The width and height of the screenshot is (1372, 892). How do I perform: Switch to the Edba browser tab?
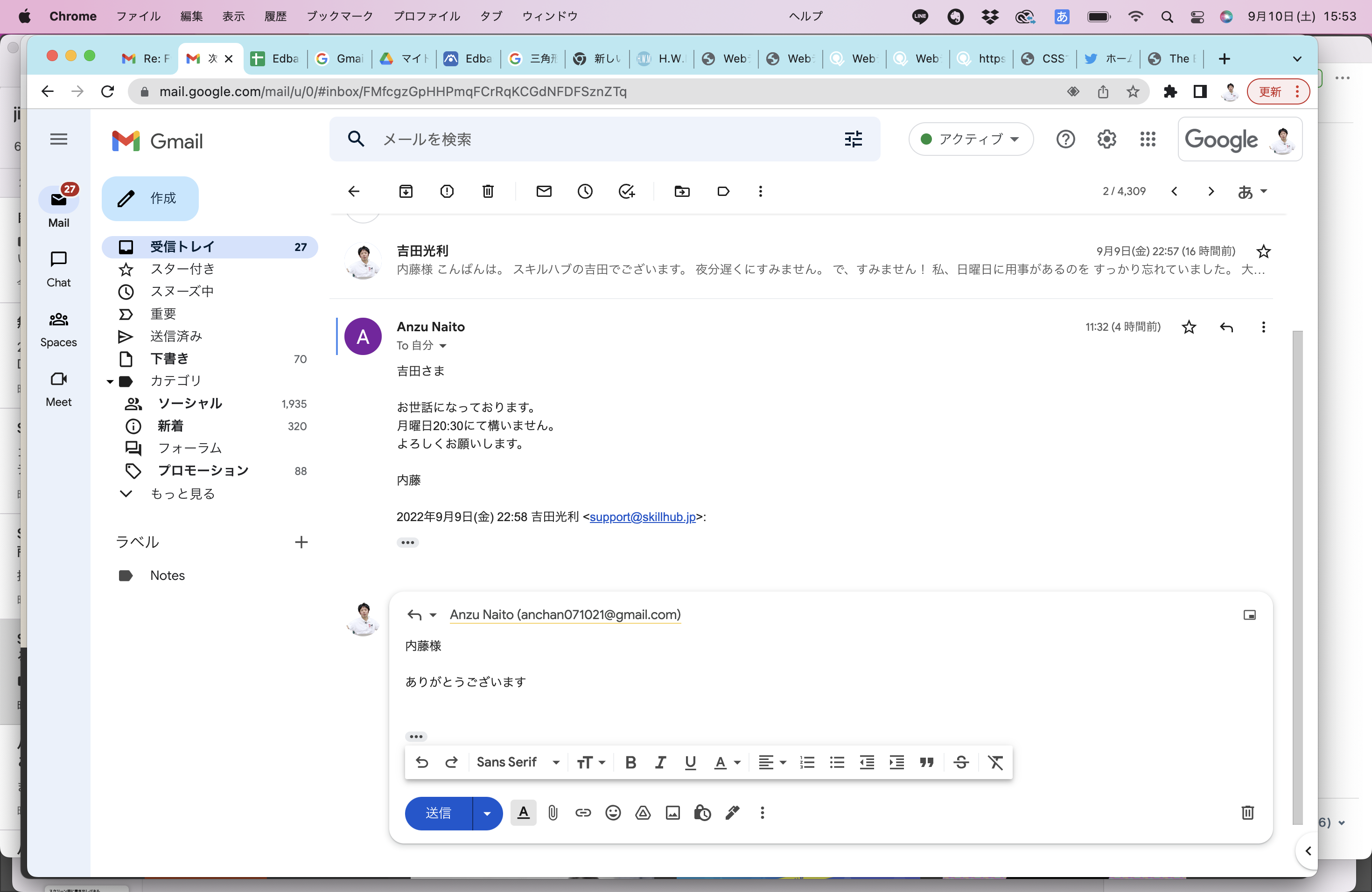(274, 58)
